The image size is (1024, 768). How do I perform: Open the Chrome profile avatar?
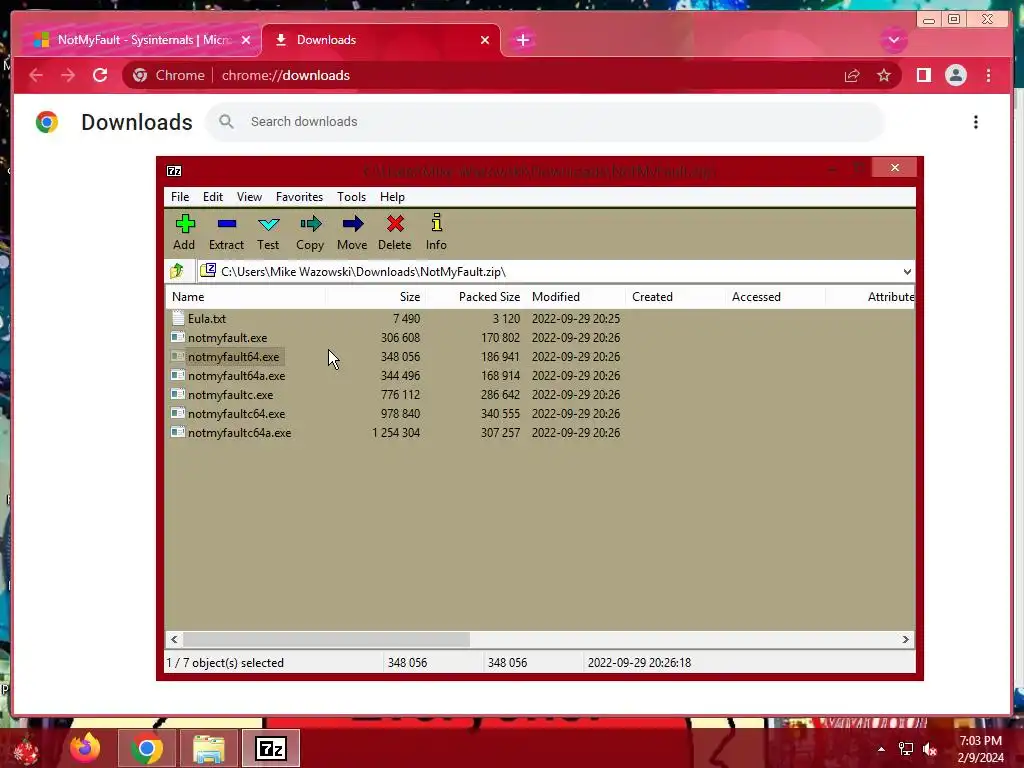tap(955, 75)
